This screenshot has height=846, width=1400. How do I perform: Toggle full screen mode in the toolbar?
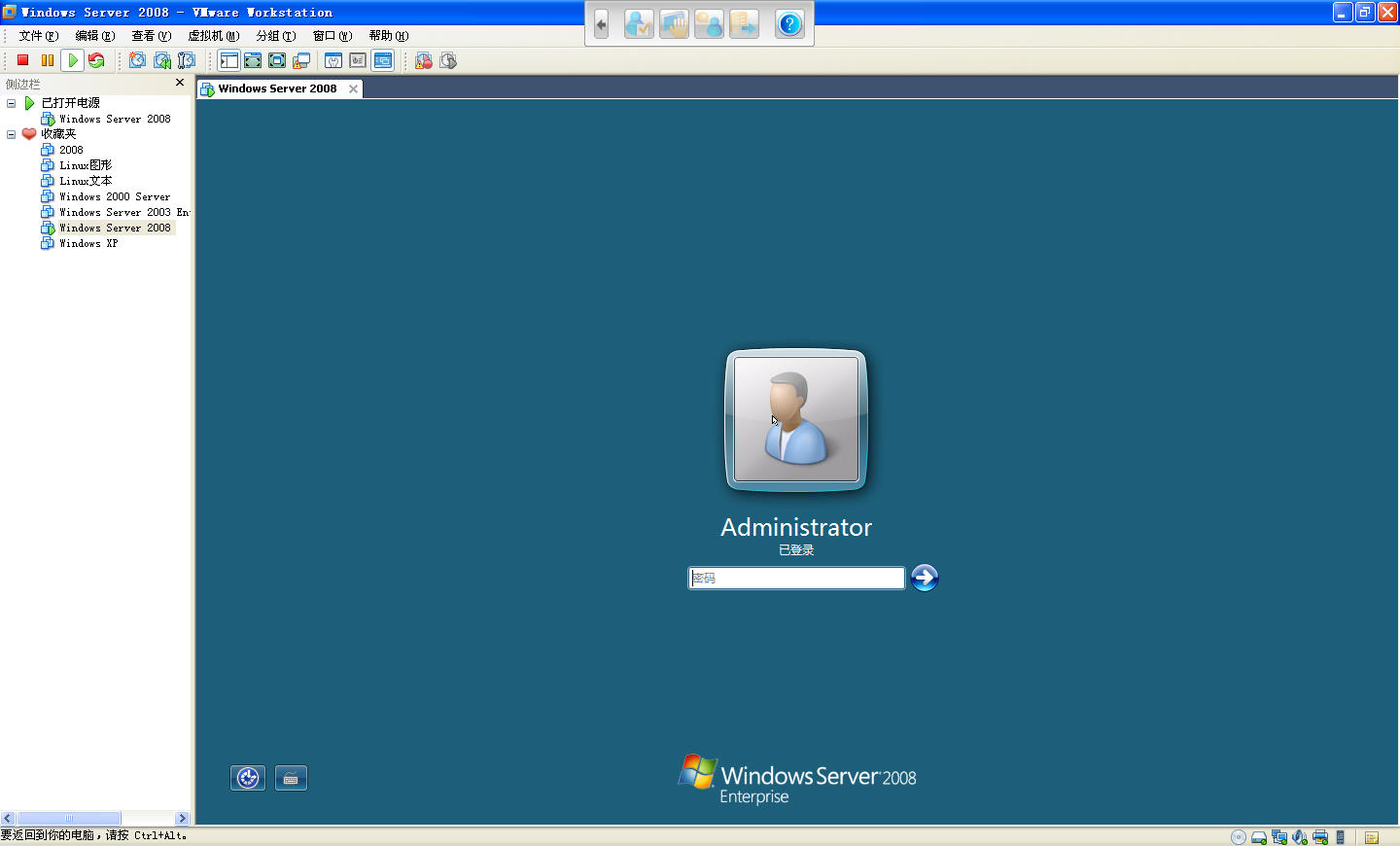click(277, 60)
